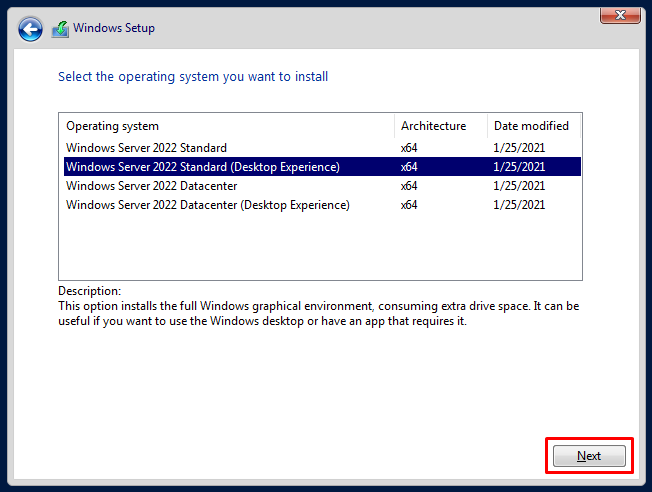Image resolution: width=652 pixels, height=492 pixels.
Task: Click the x64 cell of first Standard row
Action: point(409,148)
